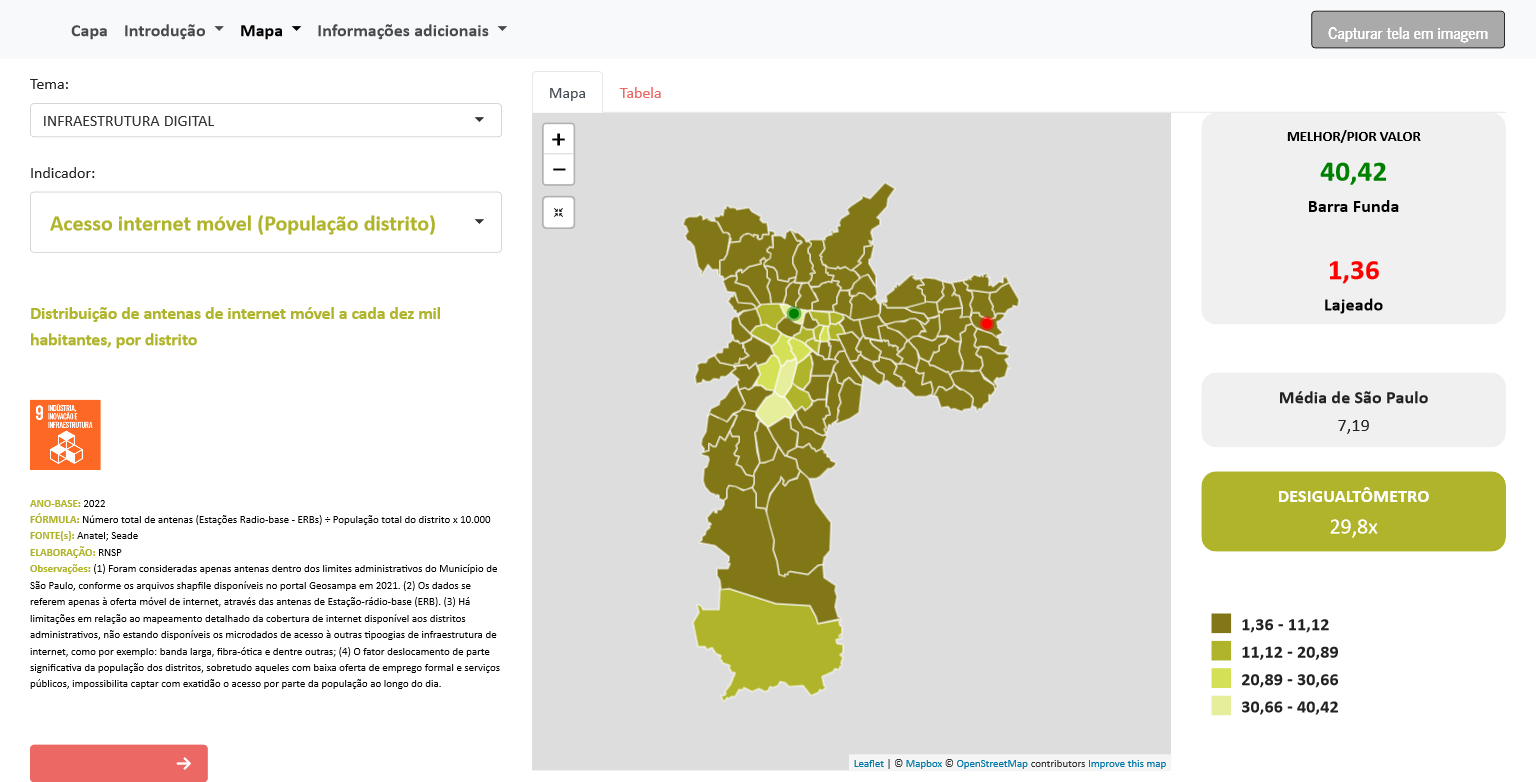
Task: Click the map fullscreen collapse icon
Action: click(558, 212)
